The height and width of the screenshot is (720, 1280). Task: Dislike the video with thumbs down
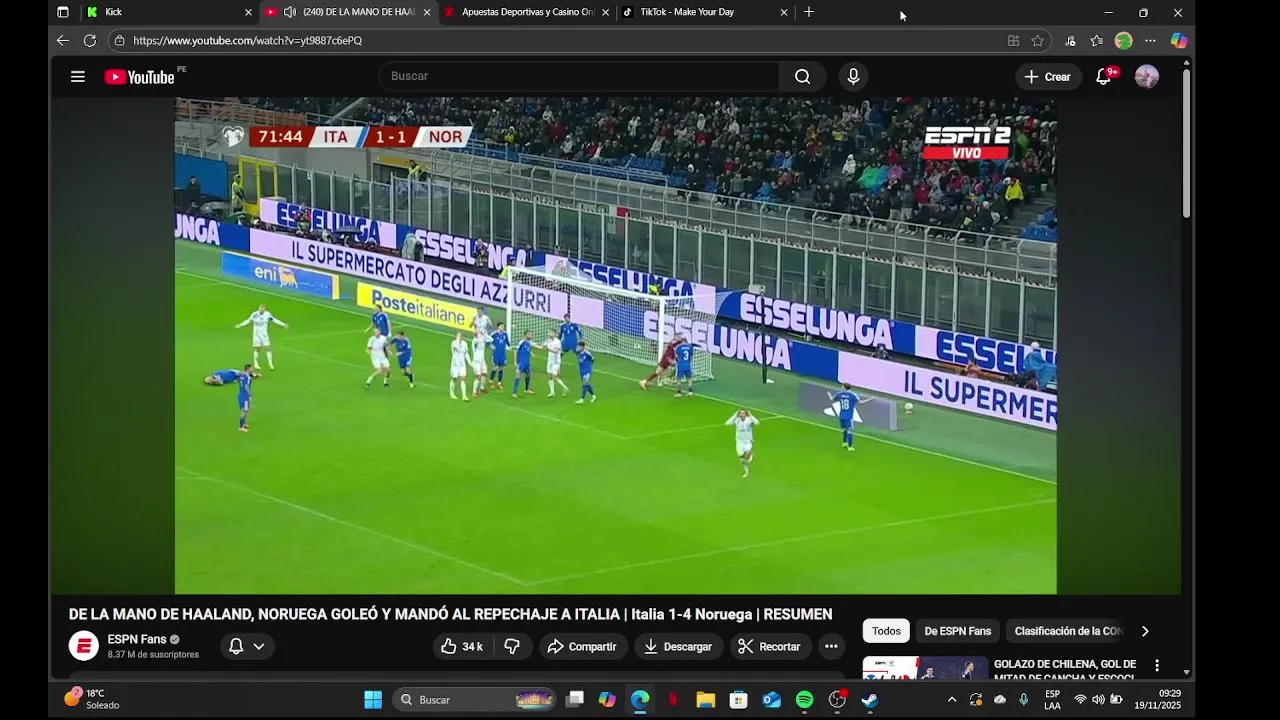coord(512,647)
